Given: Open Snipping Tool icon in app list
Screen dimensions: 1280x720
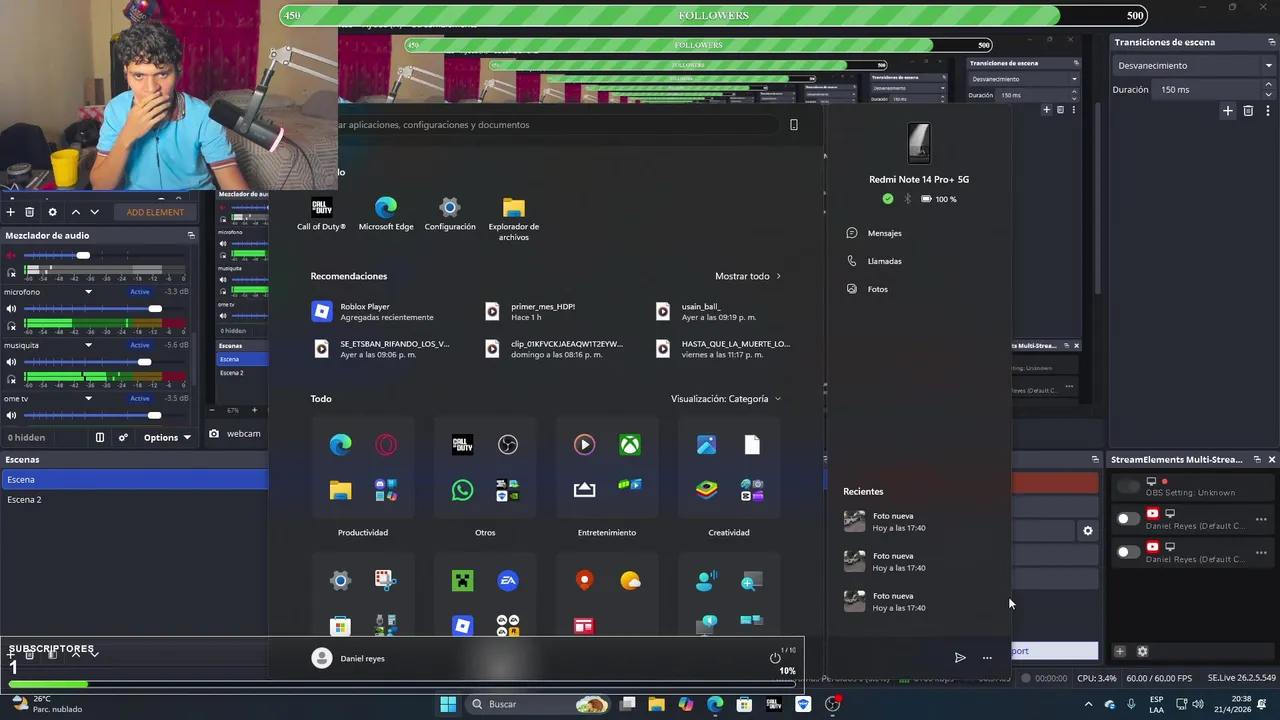Looking at the screenshot, I should tap(386, 580).
